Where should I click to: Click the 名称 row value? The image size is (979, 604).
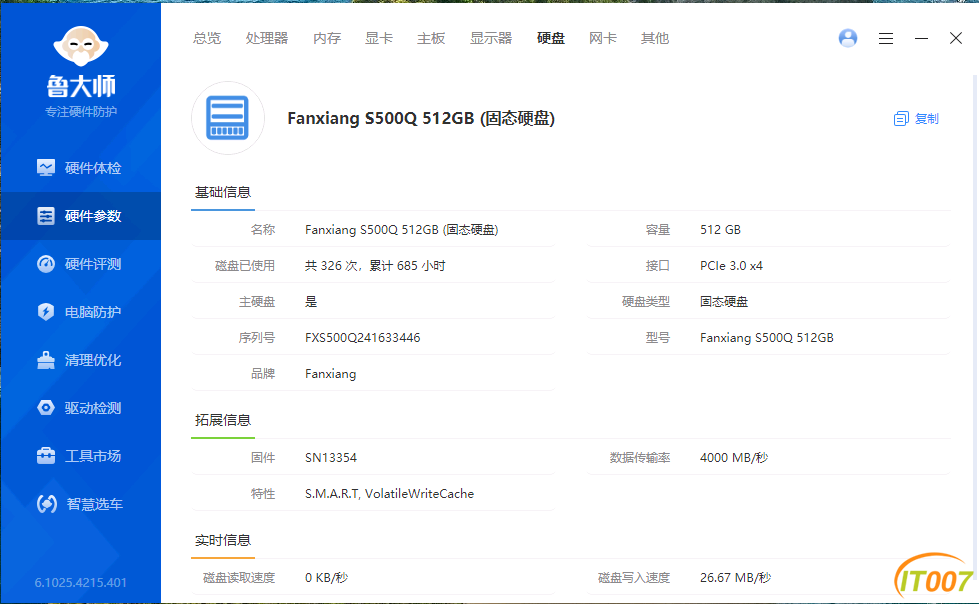pyautogui.click(x=401, y=230)
